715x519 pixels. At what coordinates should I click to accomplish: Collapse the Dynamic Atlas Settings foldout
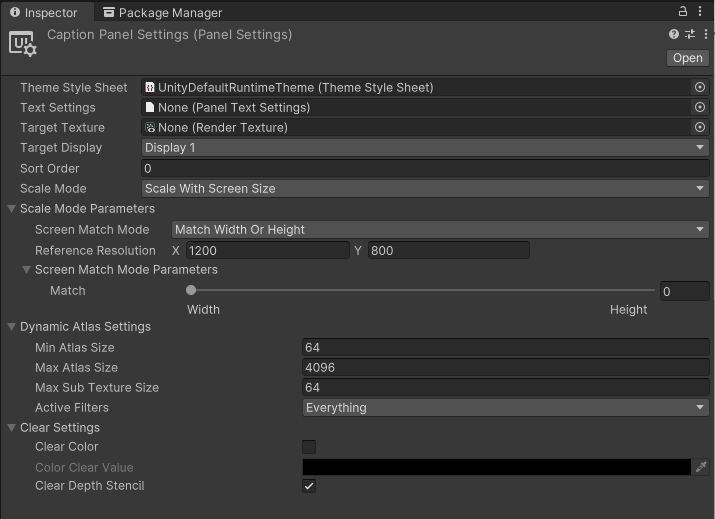12,327
